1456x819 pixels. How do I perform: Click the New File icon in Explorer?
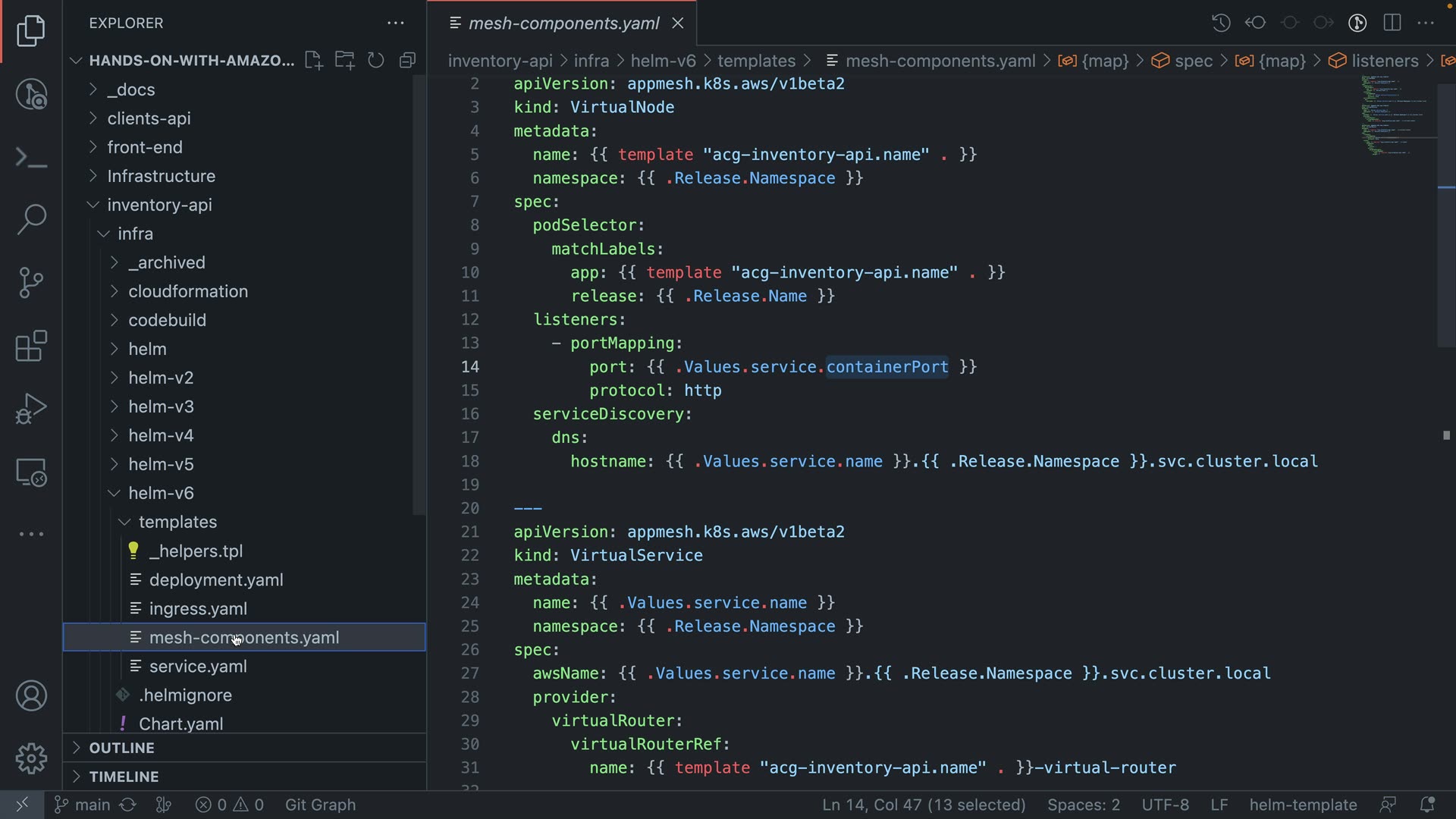point(313,61)
